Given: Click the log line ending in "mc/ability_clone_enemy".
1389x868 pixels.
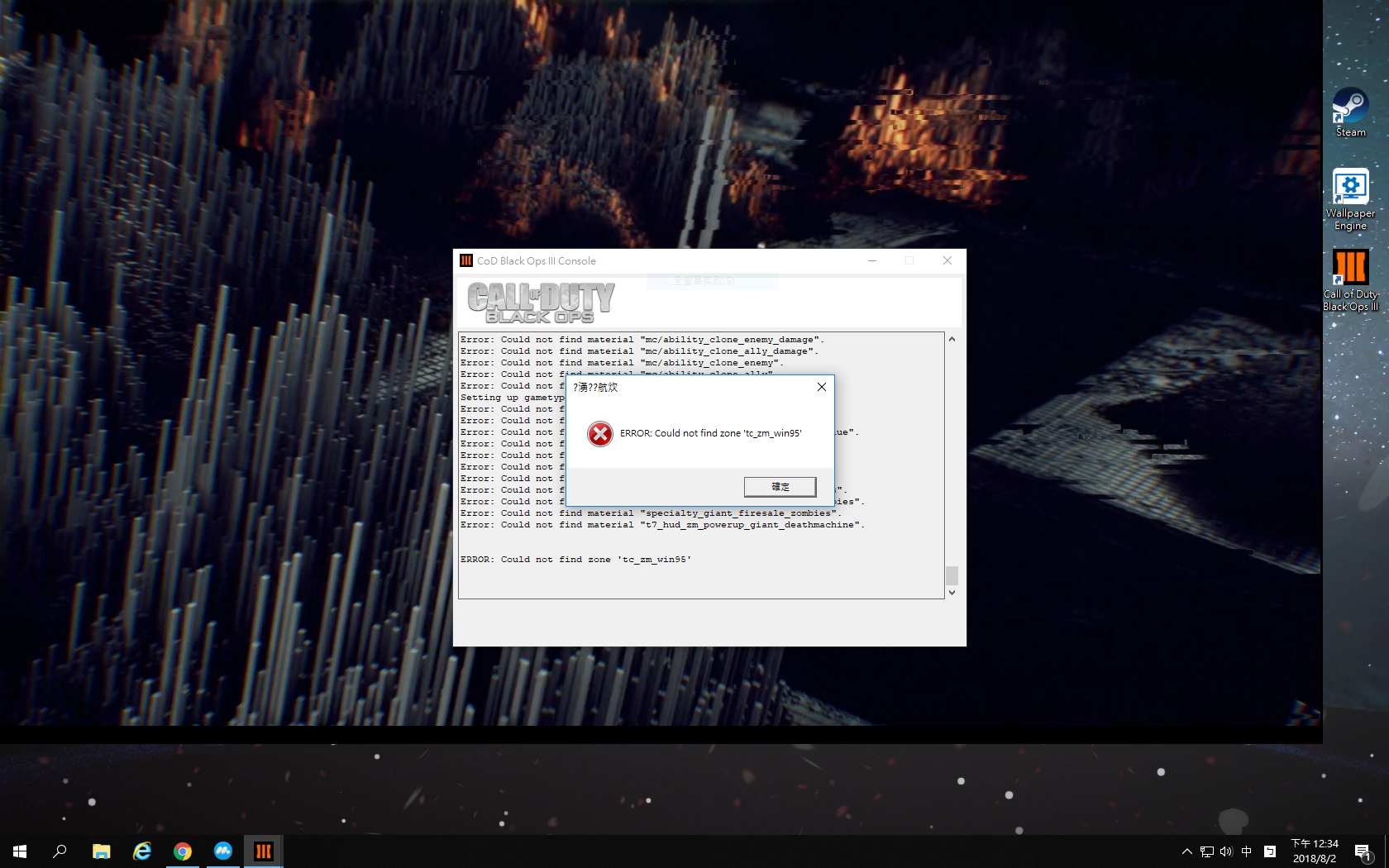Looking at the screenshot, I should [622, 363].
